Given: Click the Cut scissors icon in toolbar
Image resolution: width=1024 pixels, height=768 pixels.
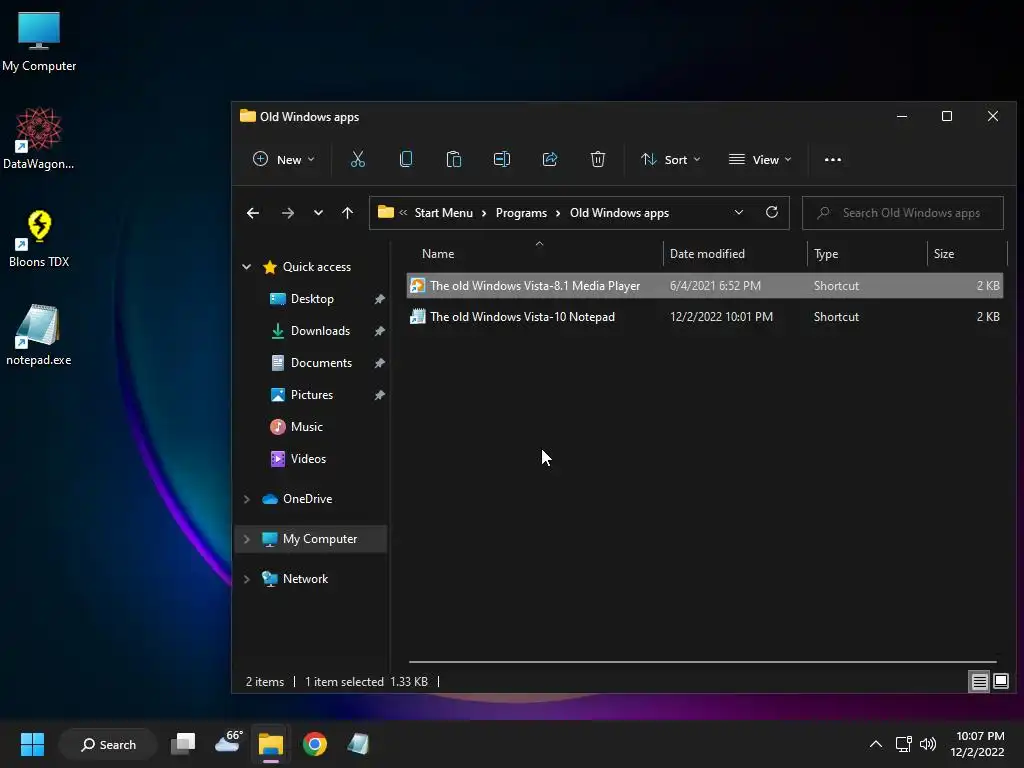Looking at the screenshot, I should [358, 159].
